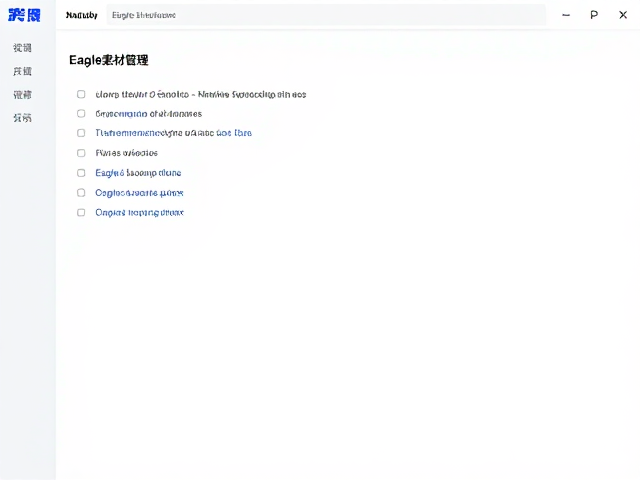Image resolution: width=640 pixels, height=480 pixels.
Task: Click the "Eagle素材管理" page heading
Action: [x=109, y=60]
